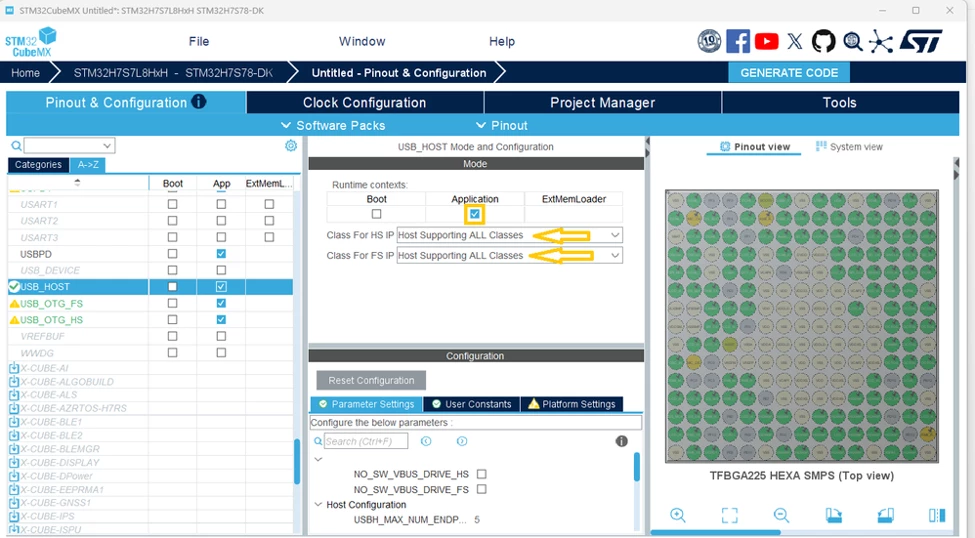
Task: Click the info icon in parameter settings
Action: coord(621,441)
